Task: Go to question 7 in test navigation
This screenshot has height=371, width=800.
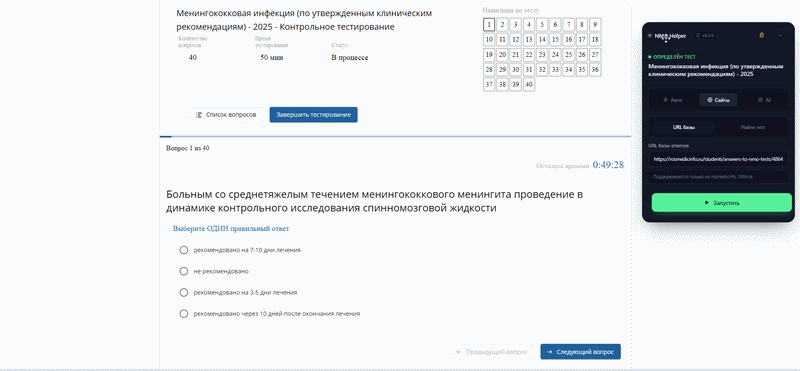Action: (568, 24)
